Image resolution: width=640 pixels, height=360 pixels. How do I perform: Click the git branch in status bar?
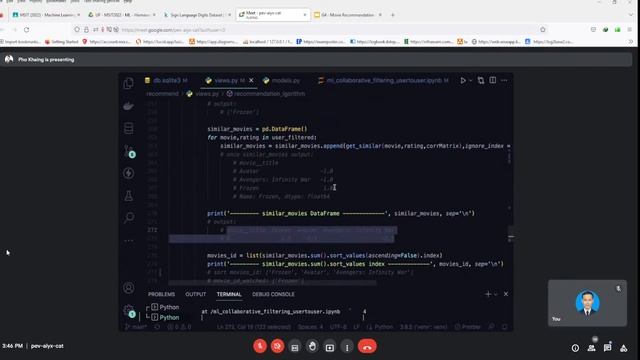(x=136, y=327)
